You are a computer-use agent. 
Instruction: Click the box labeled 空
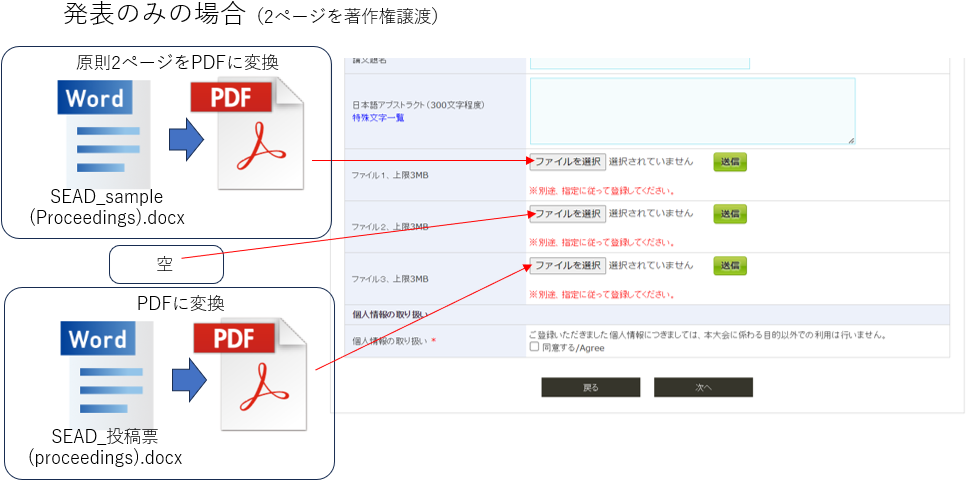click(166, 266)
